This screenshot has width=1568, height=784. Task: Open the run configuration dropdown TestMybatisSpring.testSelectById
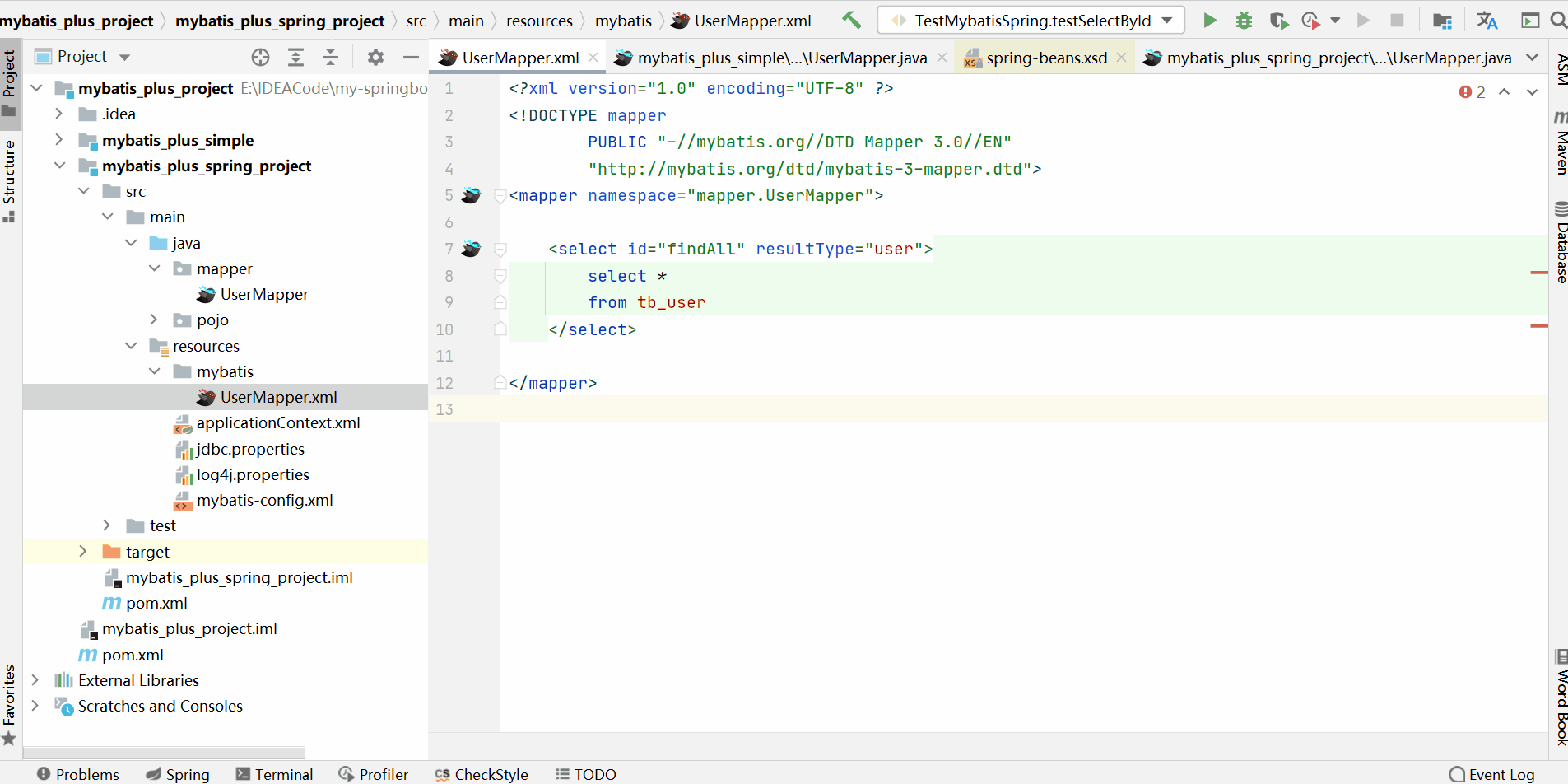[x=1031, y=21]
